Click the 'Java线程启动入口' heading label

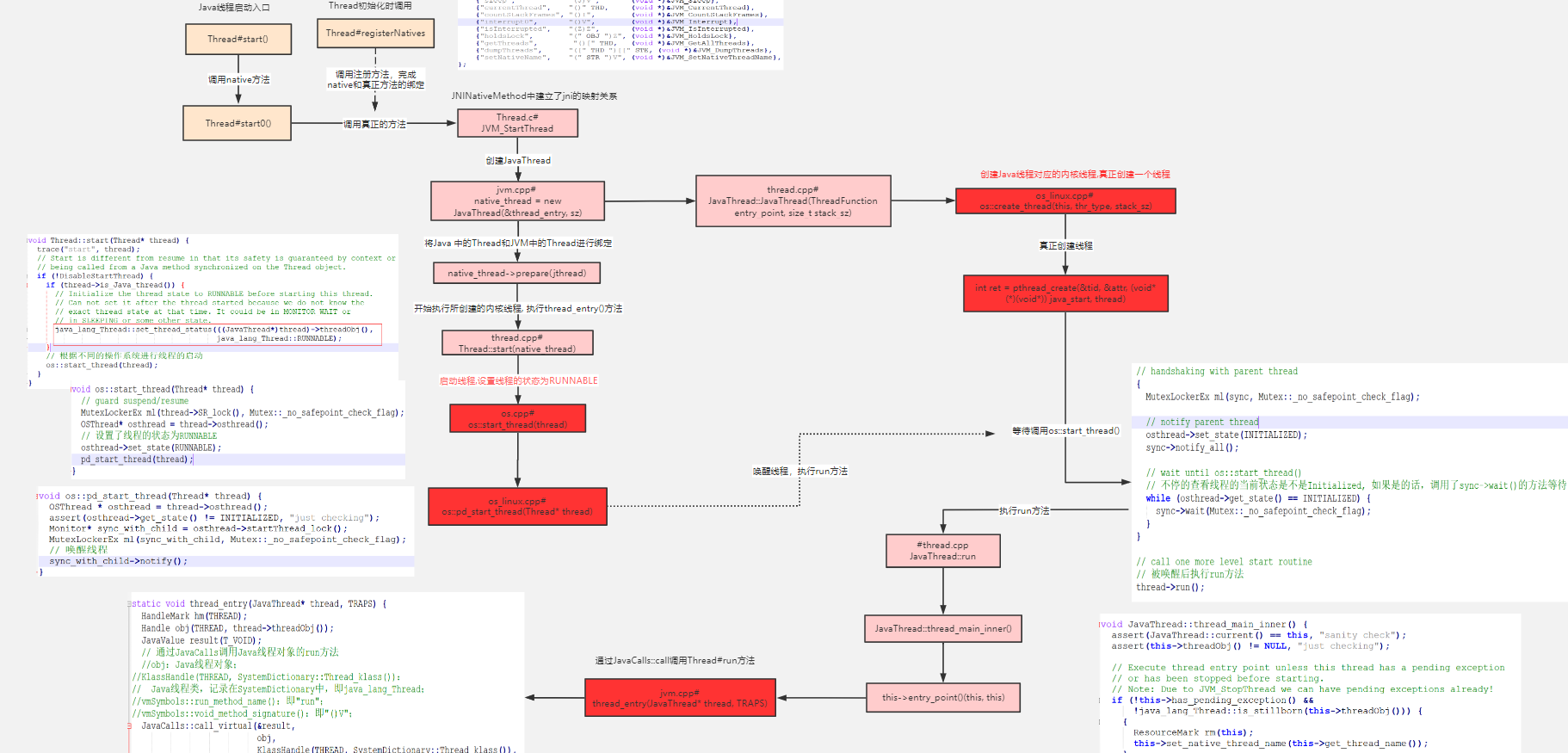234,8
